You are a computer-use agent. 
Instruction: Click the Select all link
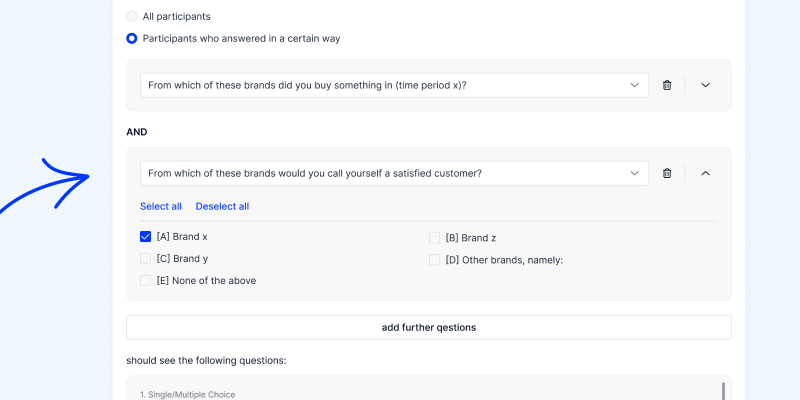(x=161, y=206)
